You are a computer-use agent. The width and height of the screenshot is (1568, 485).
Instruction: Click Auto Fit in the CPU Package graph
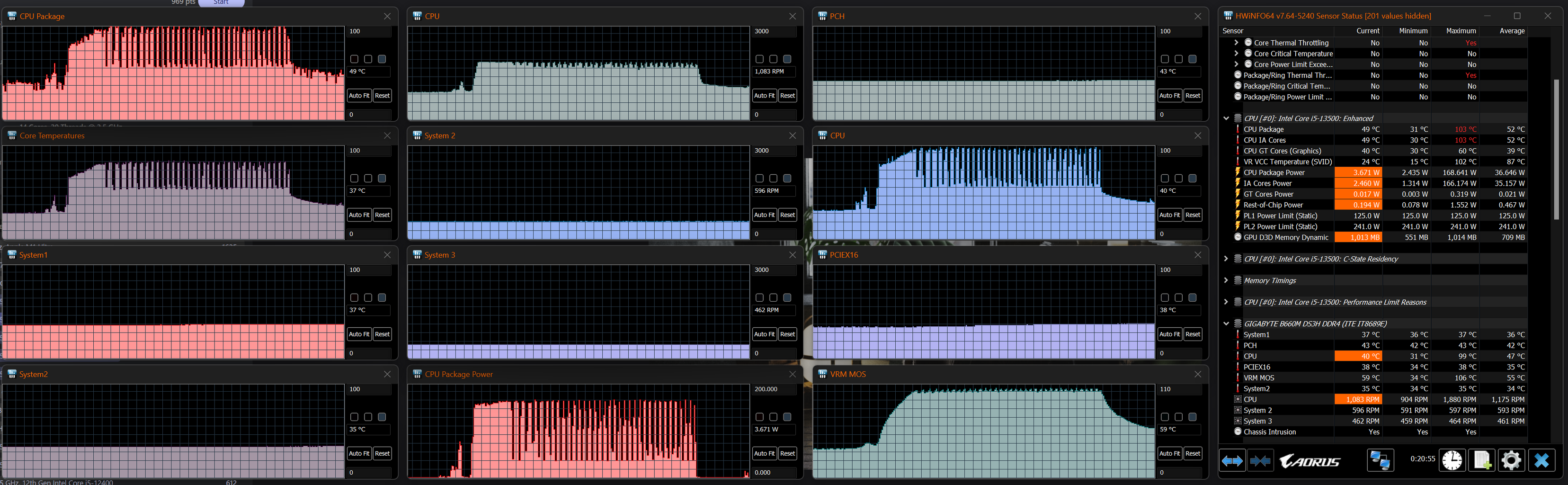[359, 96]
